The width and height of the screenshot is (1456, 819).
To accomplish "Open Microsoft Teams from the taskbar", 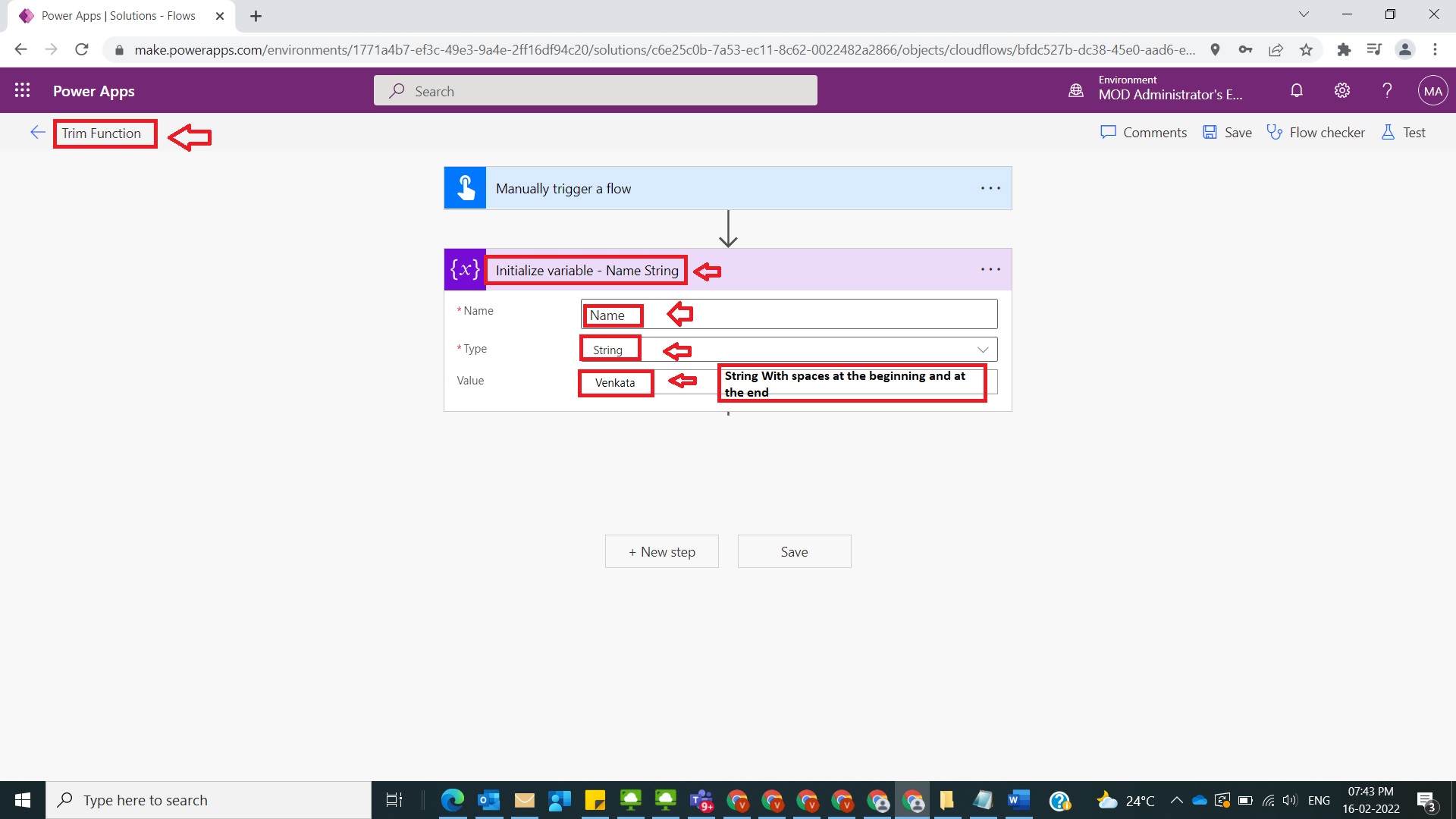I will [x=701, y=800].
